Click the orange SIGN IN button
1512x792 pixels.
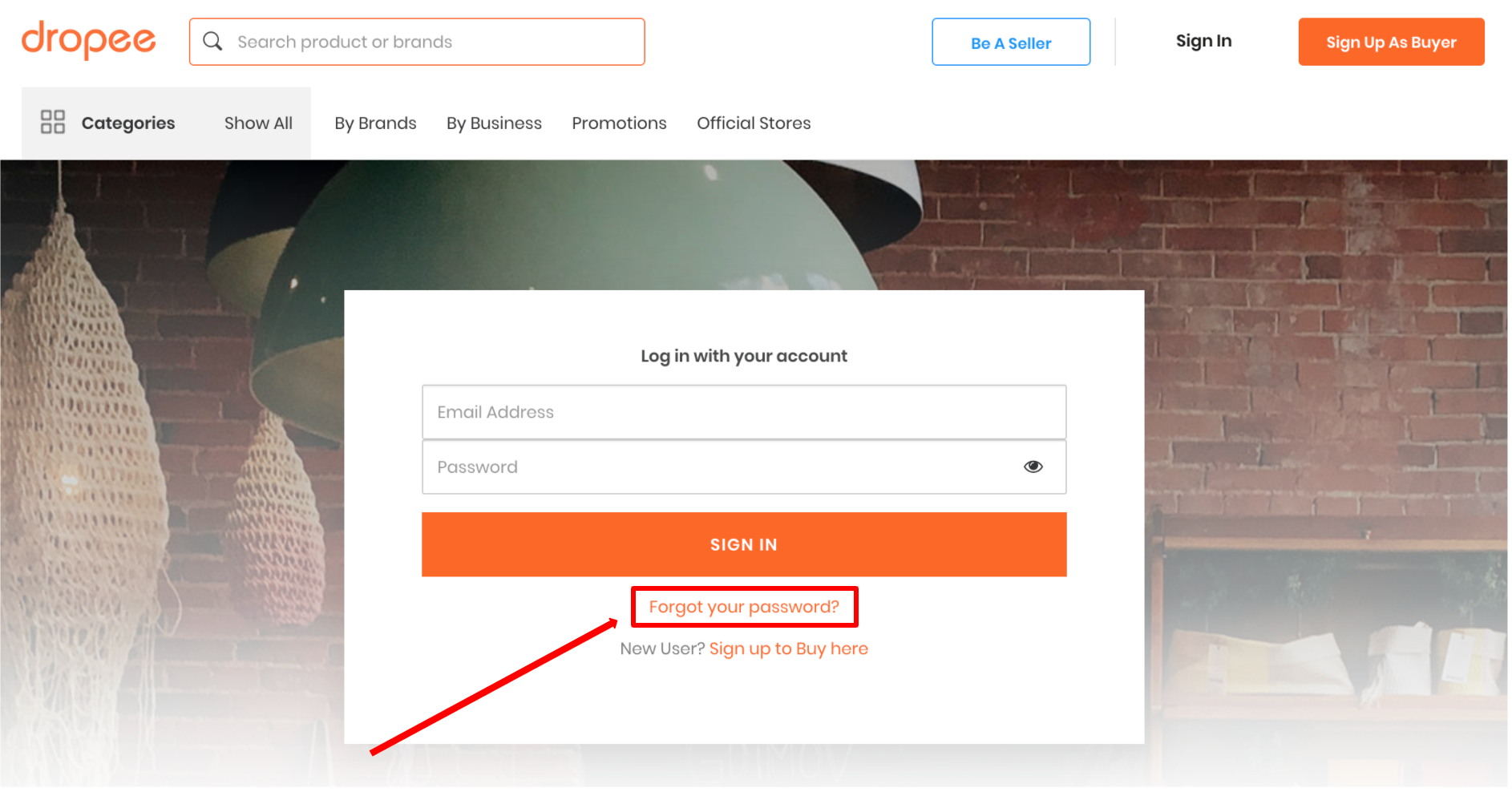tap(743, 544)
